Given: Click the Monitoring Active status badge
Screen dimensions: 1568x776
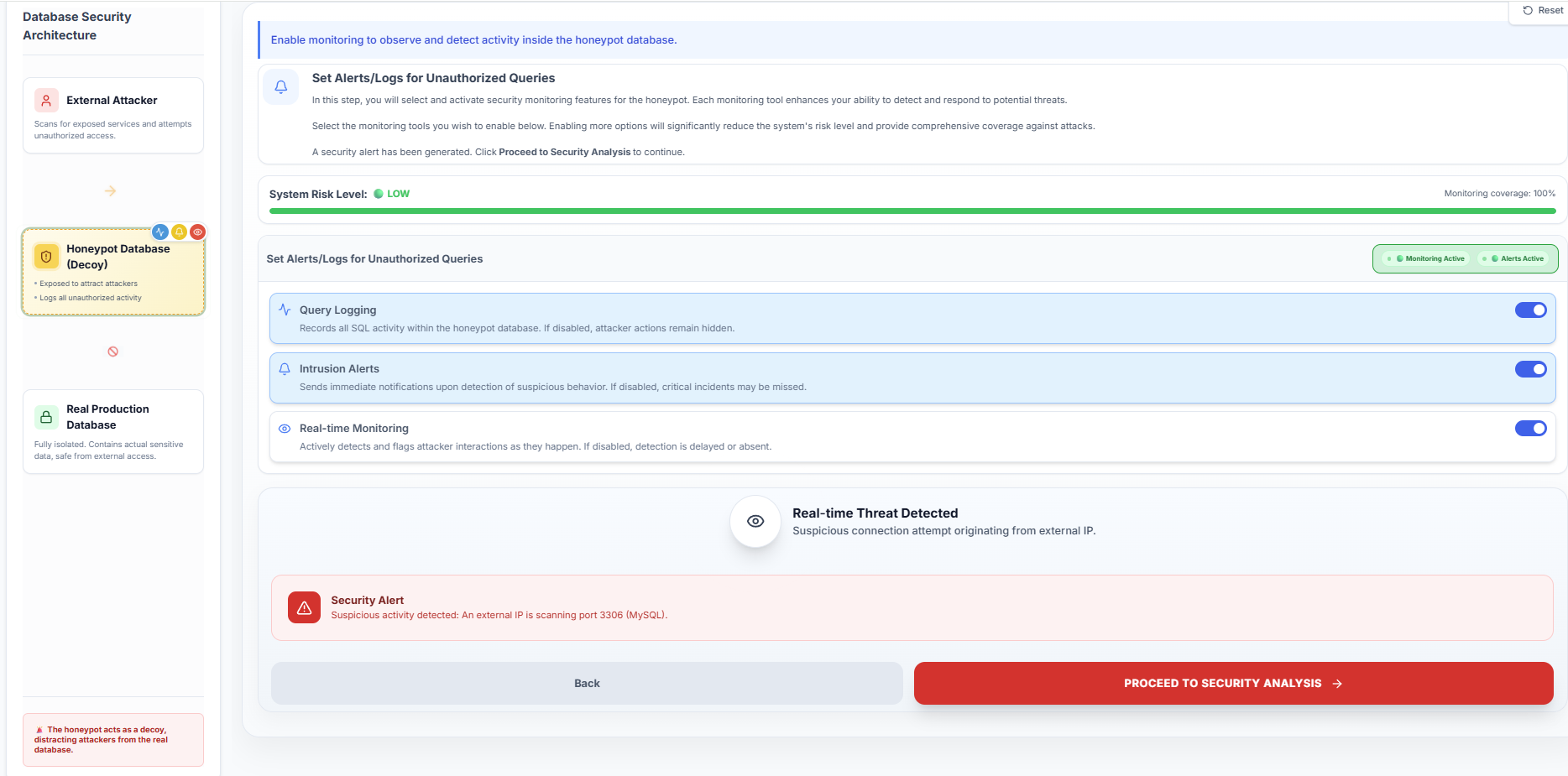Looking at the screenshot, I should tap(1425, 258).
